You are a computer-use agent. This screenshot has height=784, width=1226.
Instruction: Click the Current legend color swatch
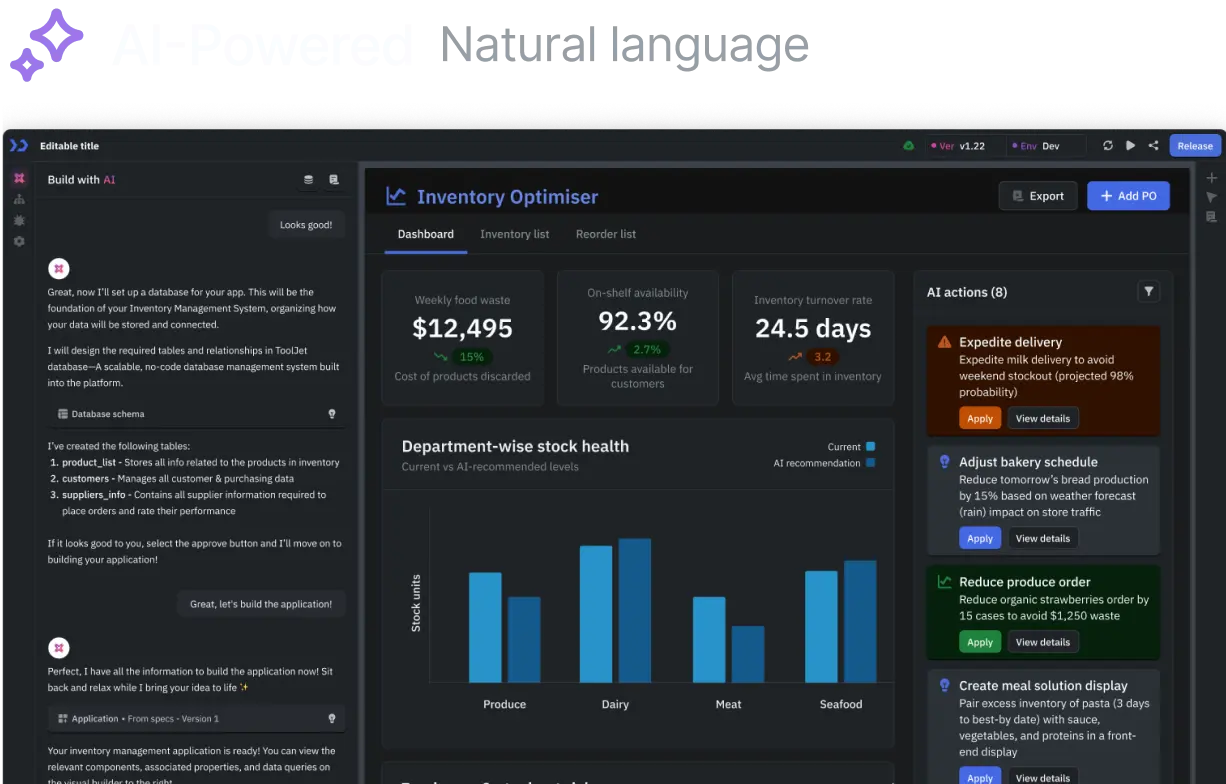[x=870, y=447]
